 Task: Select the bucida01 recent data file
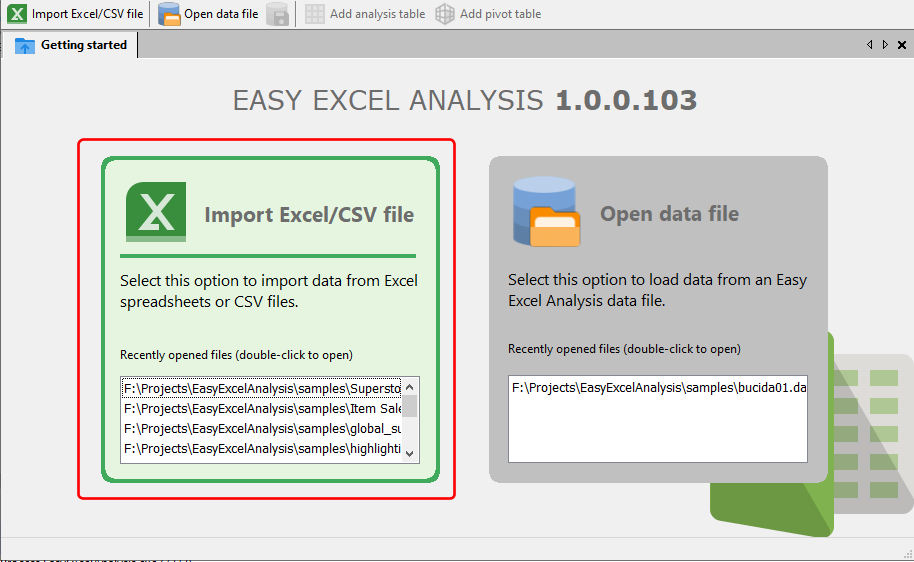pyautogui.click(x=657, y=387)
